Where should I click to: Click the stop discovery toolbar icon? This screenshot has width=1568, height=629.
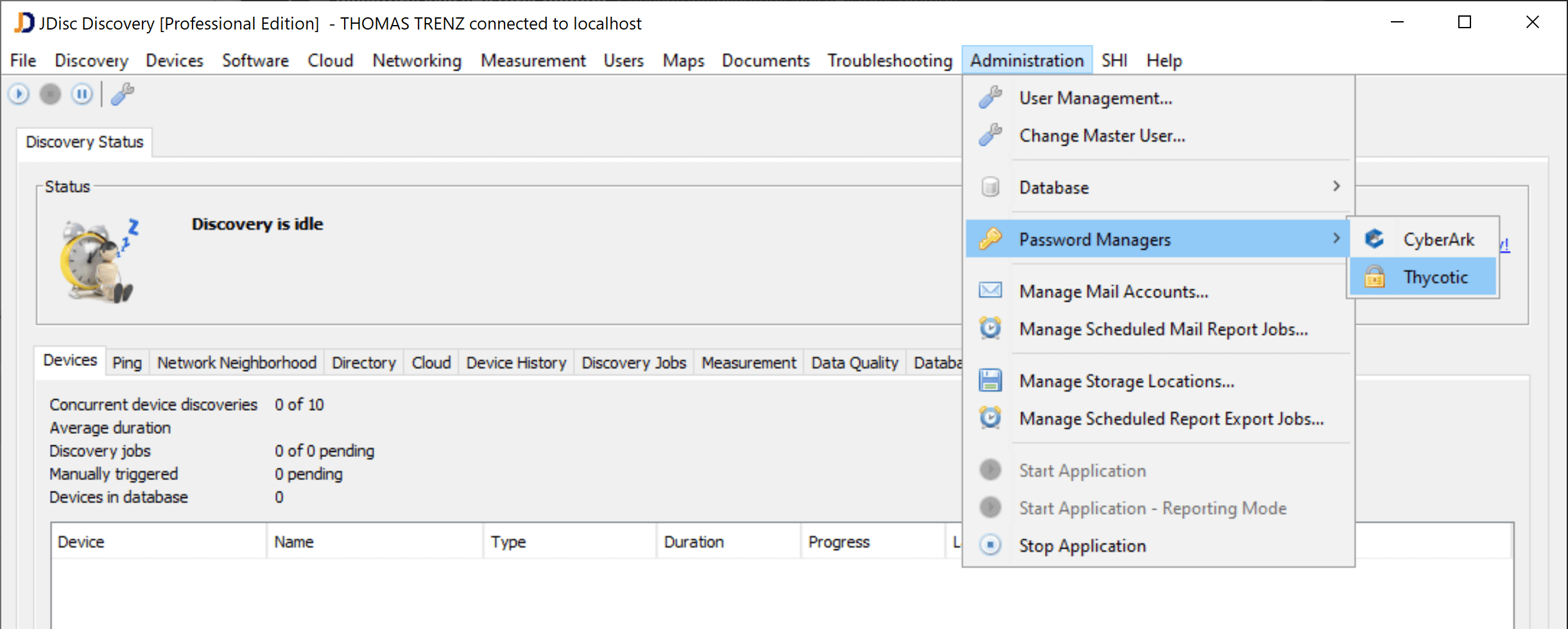(x=50, y=94)
